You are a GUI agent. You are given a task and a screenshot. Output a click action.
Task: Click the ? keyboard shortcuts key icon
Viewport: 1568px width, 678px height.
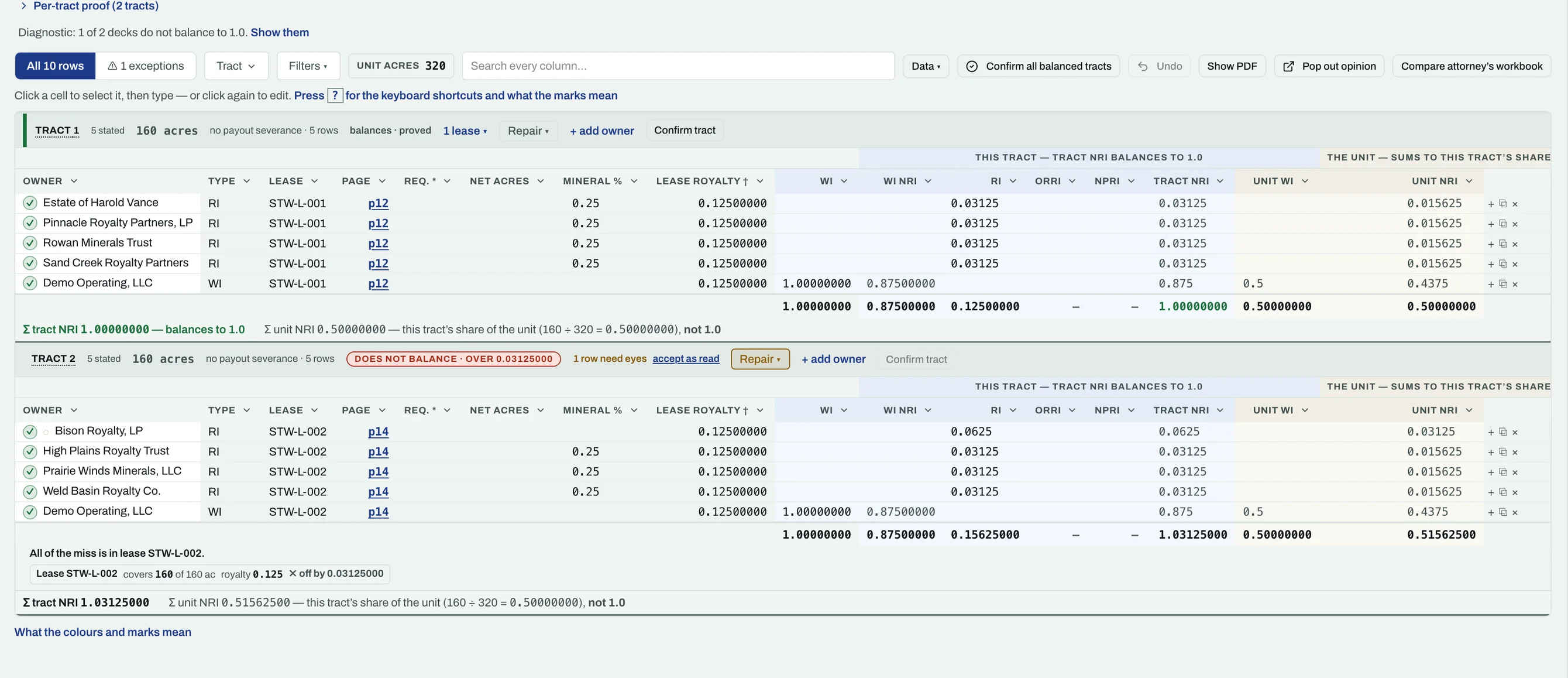pyautogui.click(x=335, y=95)
